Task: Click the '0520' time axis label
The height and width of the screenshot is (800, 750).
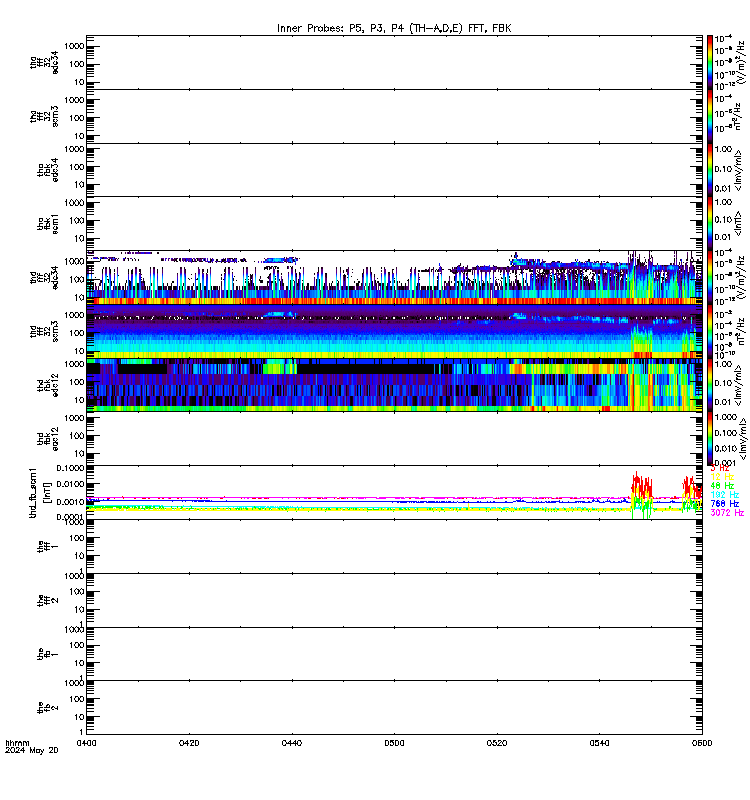Action: coord(497,743)
